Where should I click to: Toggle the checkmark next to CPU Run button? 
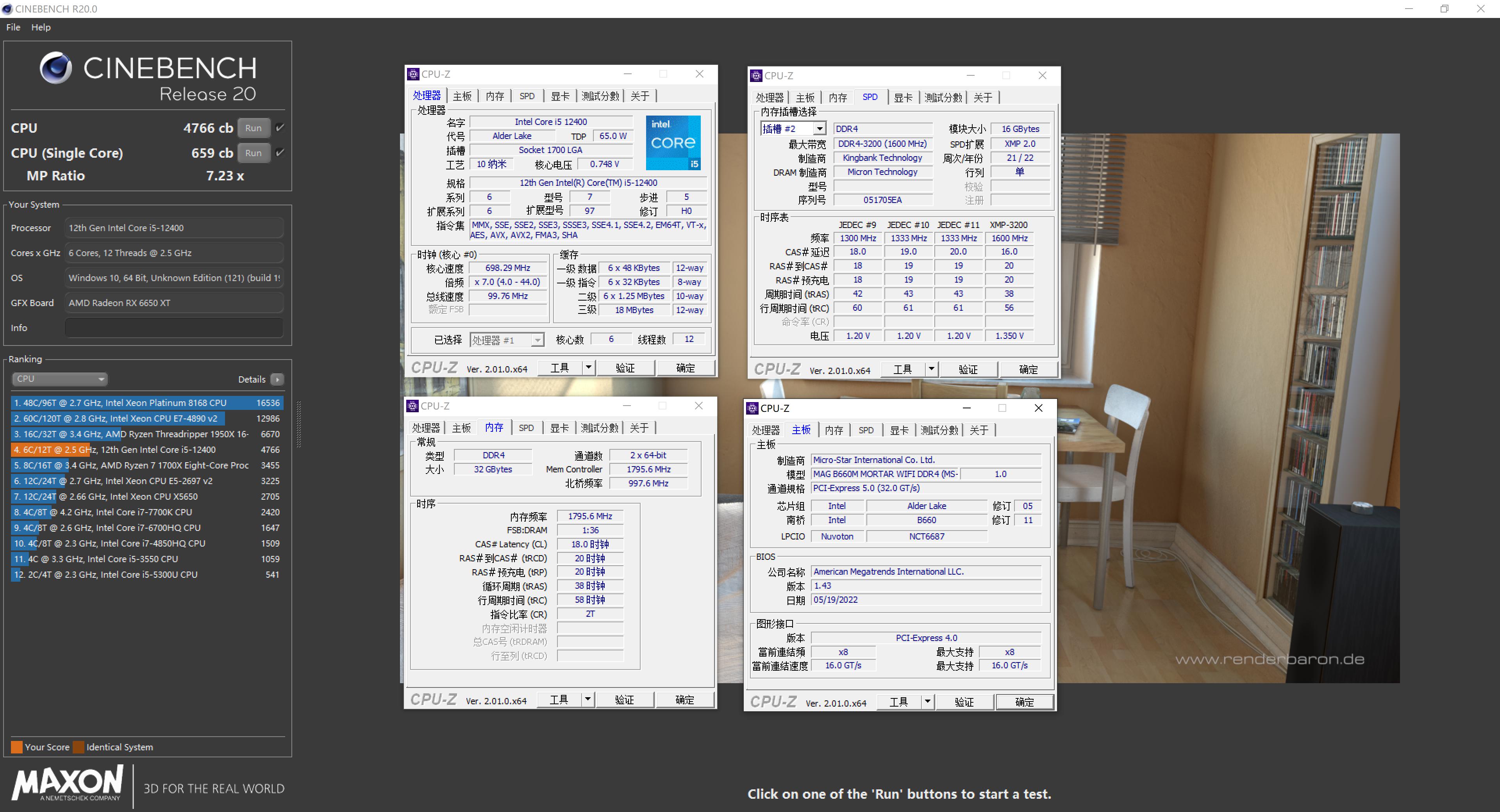280,128
